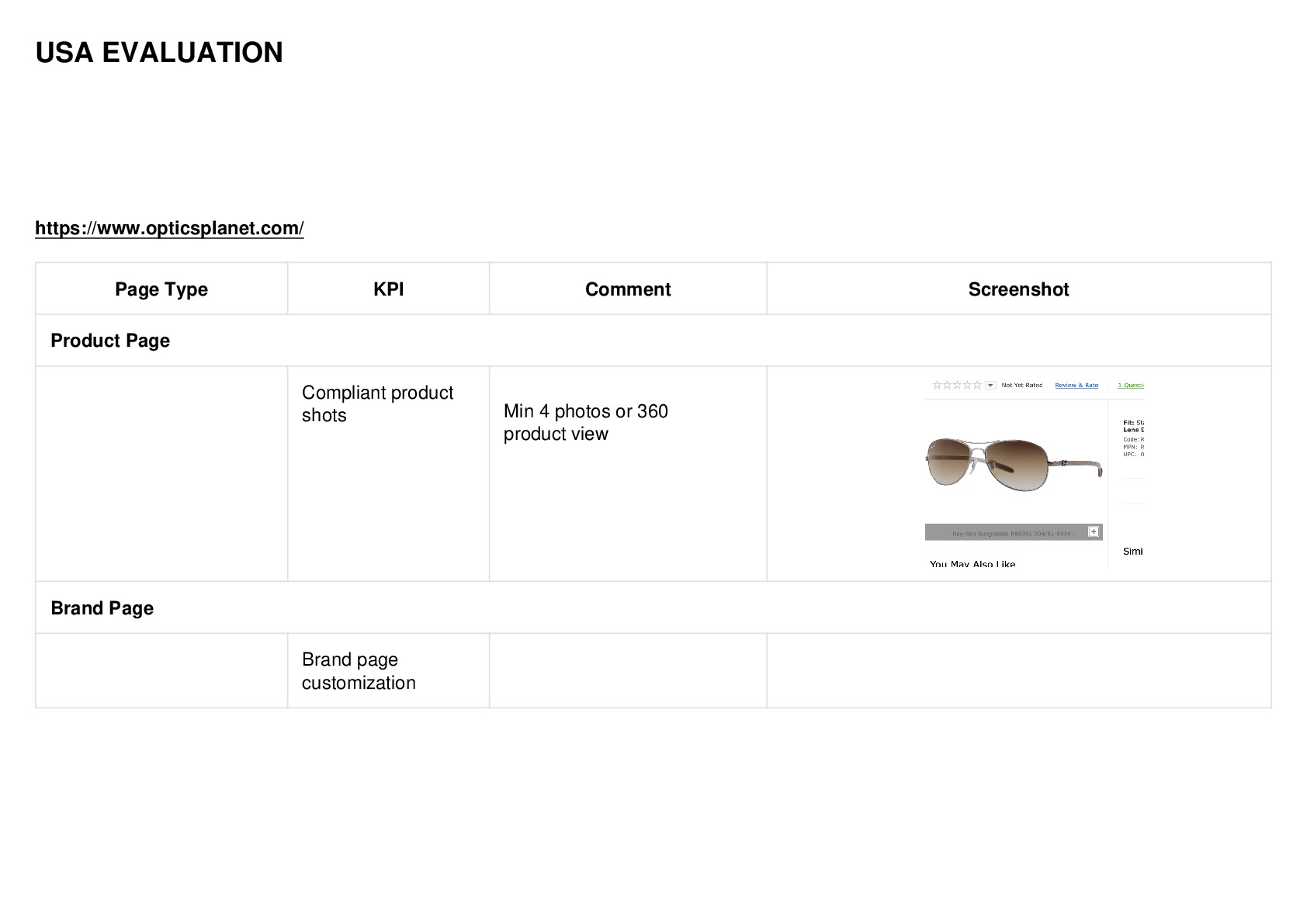
Task: Click the KPI column header
Action: (388, 289)
